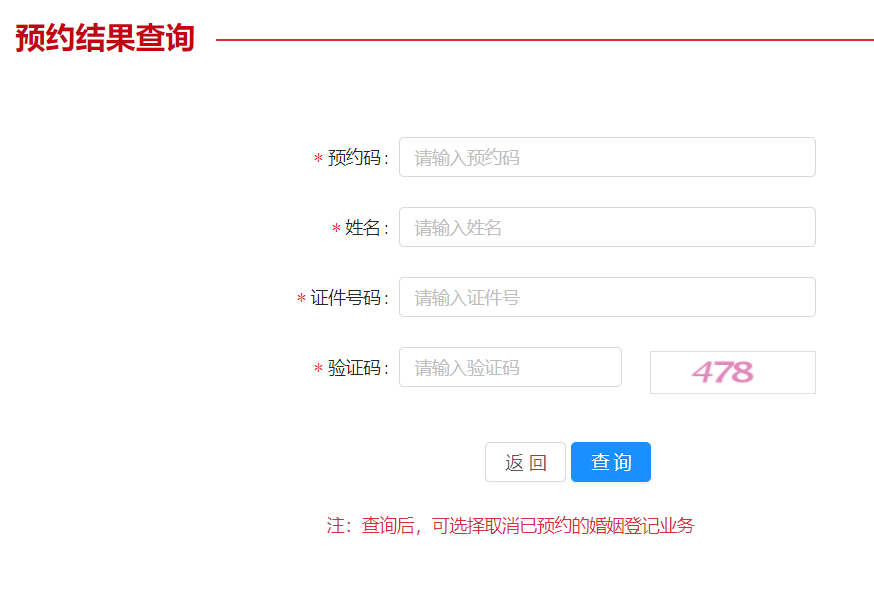Click the red cancellation note text

click(x=510, y=526)
